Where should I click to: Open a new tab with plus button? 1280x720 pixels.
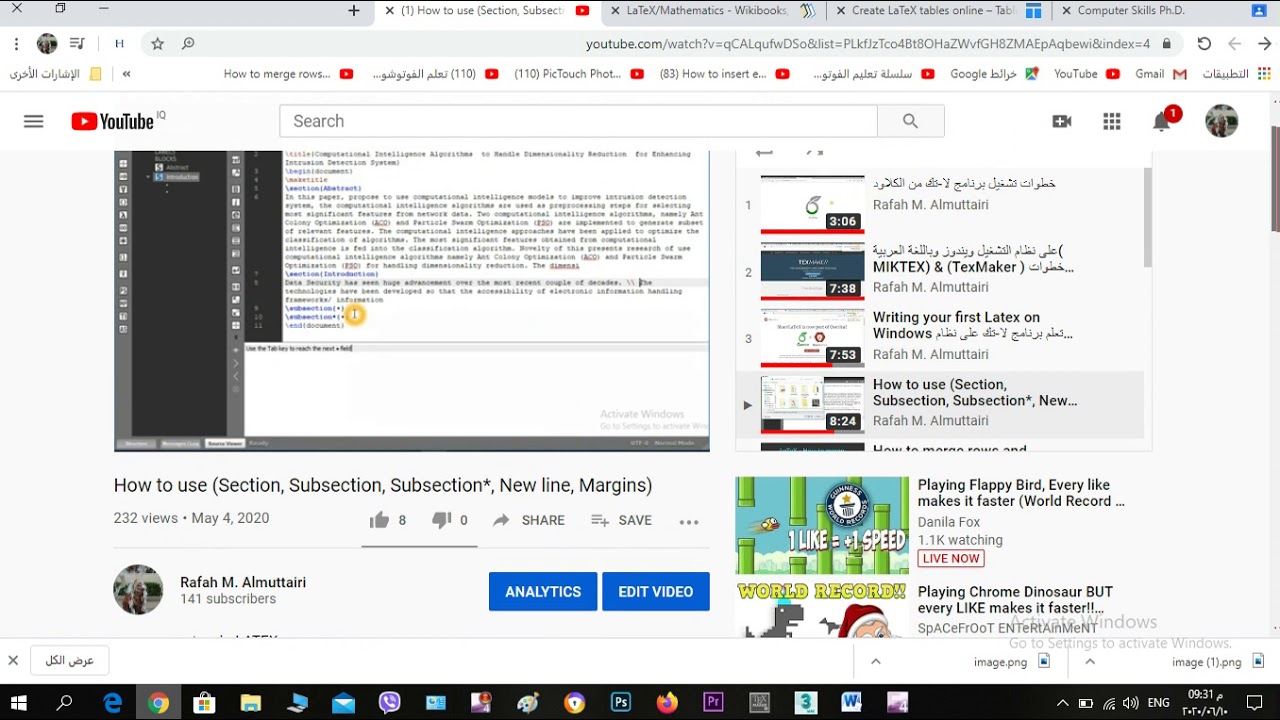[x=354, y=11]
